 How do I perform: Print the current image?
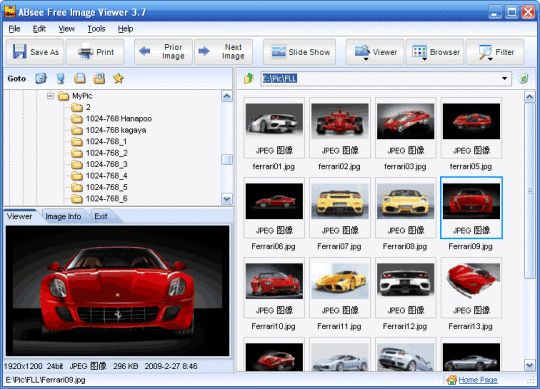(x=95, y=52)
